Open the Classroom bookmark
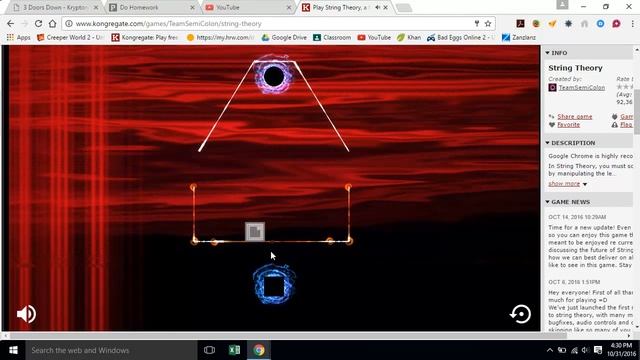This screenshot has height=360, width=640. coord(332,38)
